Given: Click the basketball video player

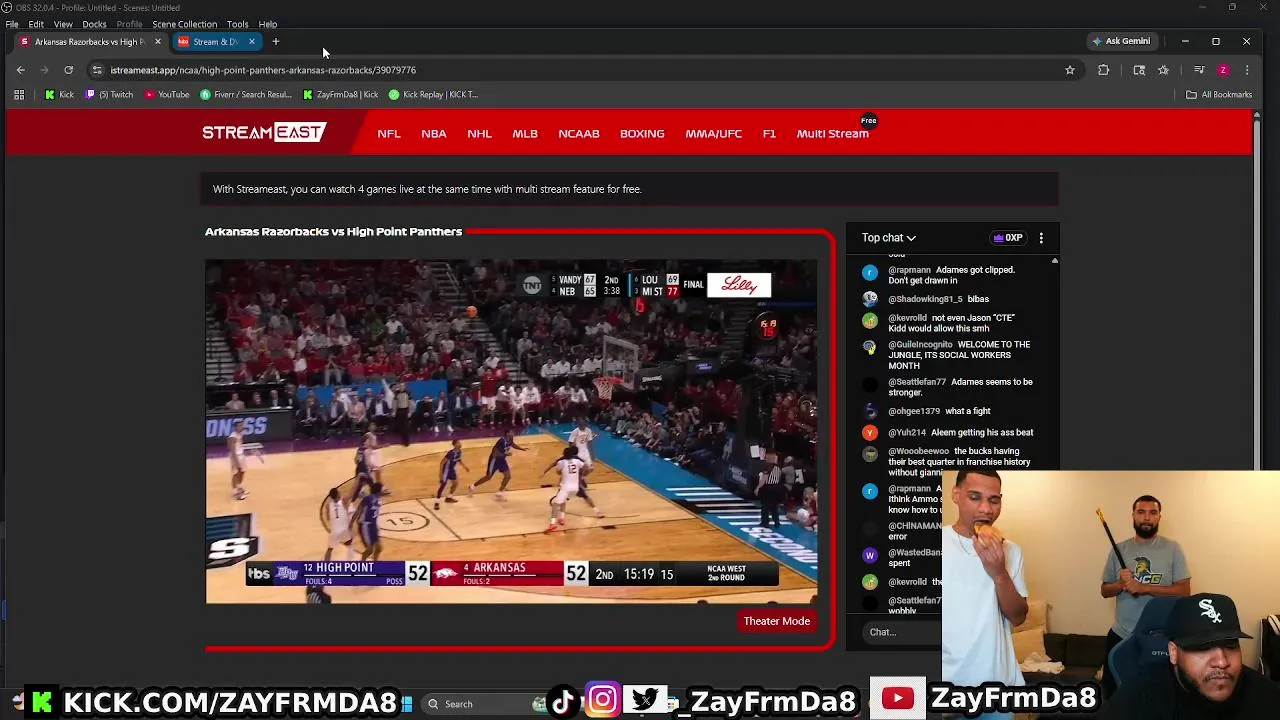Looking at the screenshot, I should pos(511,431).
